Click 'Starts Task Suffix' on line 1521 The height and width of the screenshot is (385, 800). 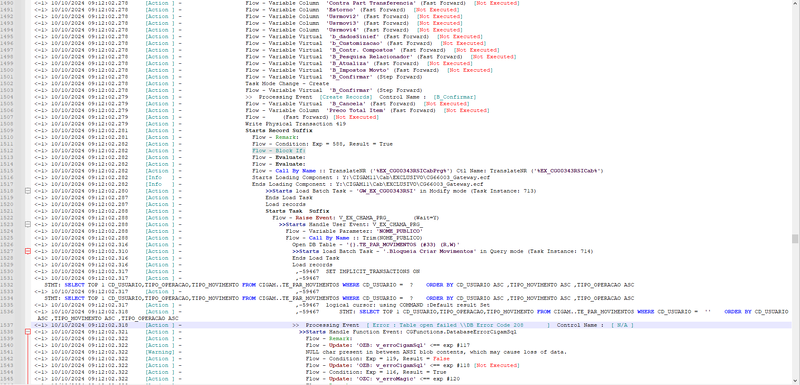pos(297,211)
